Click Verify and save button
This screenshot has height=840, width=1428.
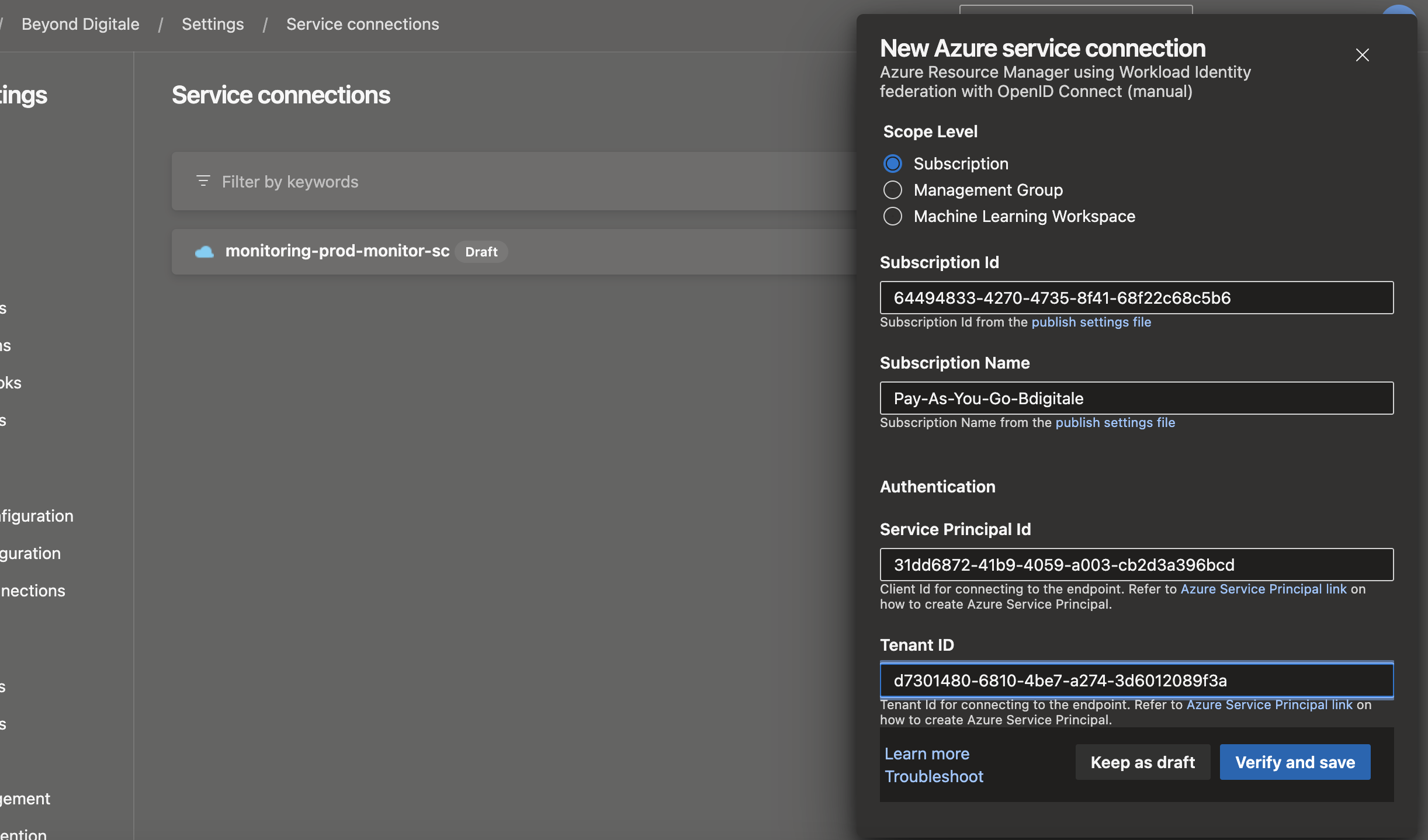pos(1295,762)
